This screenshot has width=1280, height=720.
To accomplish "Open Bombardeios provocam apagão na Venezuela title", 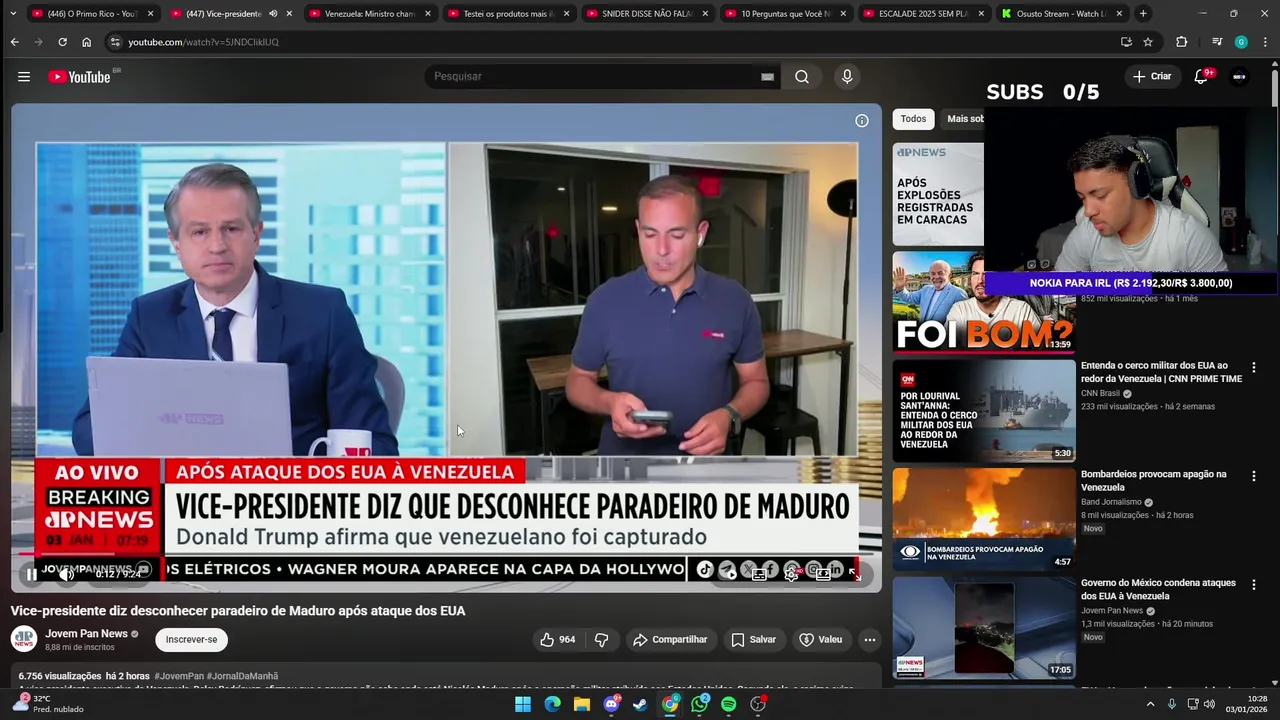I will (1153, 481).
